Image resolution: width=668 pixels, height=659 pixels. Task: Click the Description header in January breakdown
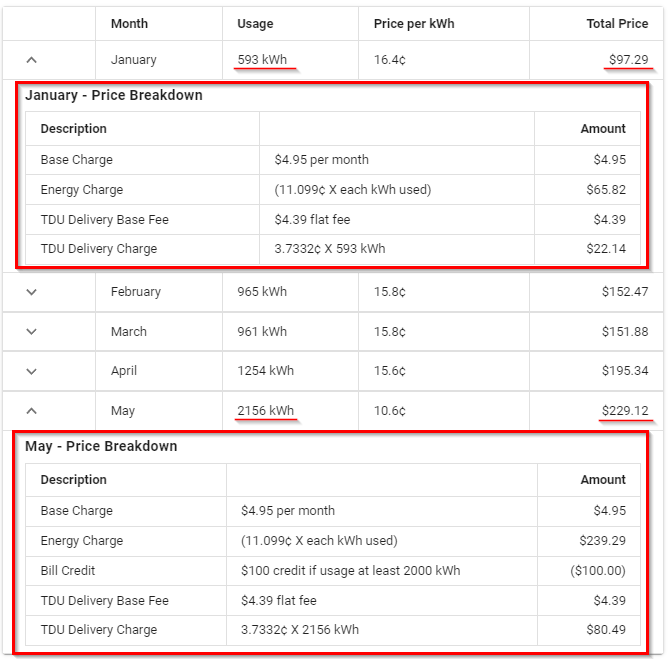coord(74,129)
